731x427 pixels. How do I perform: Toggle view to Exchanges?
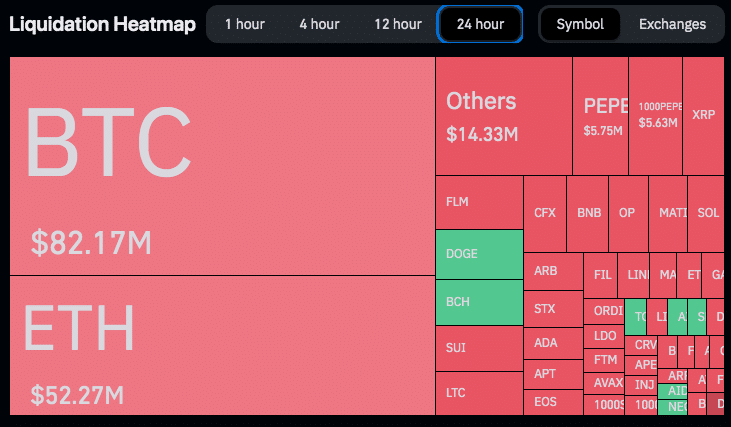[x=672, y=24]
